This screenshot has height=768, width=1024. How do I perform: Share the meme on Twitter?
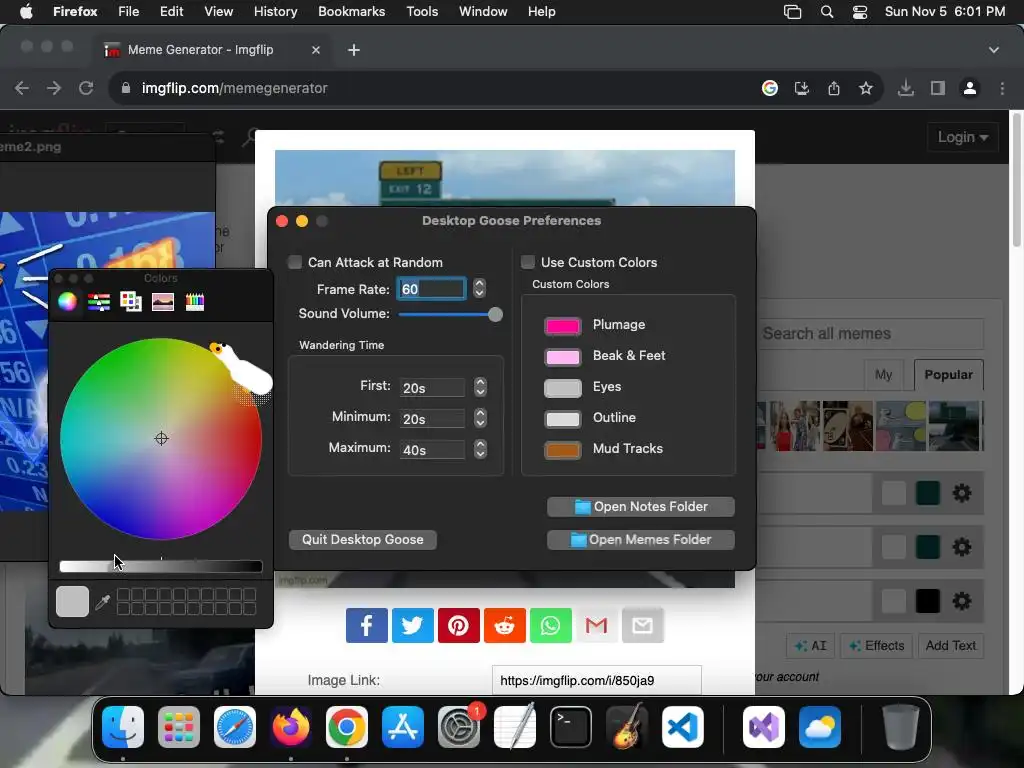412,626
